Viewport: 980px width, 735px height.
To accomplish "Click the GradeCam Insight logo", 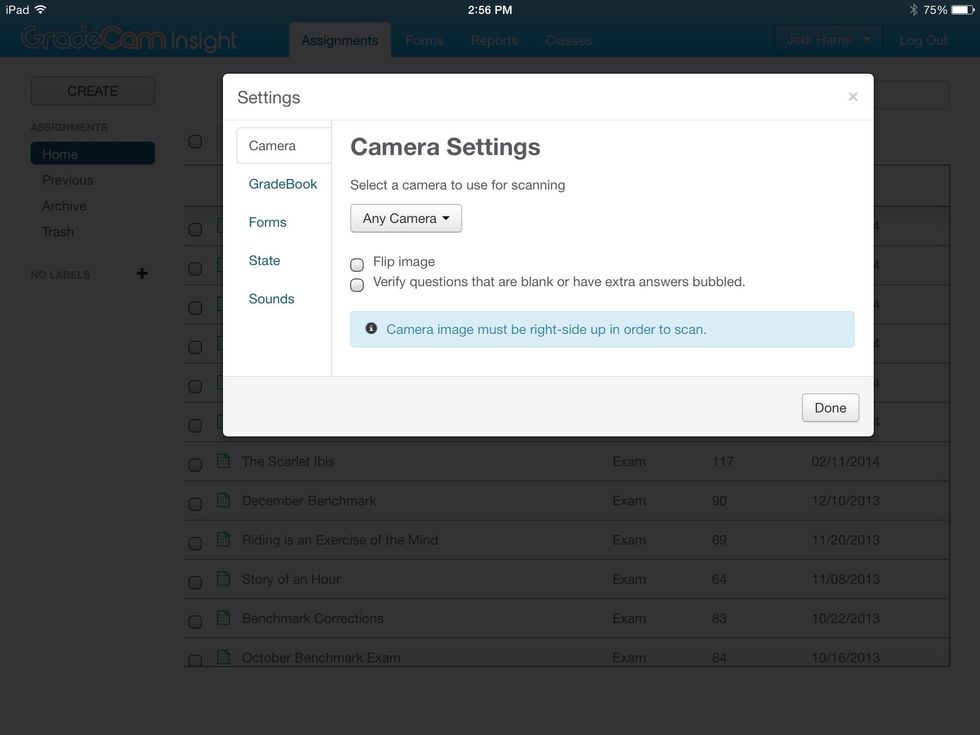I will 129,39.
